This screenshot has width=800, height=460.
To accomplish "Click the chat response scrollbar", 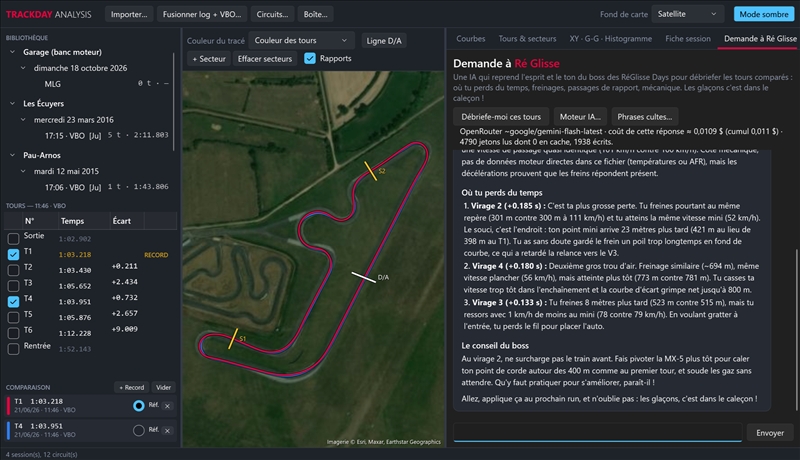I will point(796,329).
